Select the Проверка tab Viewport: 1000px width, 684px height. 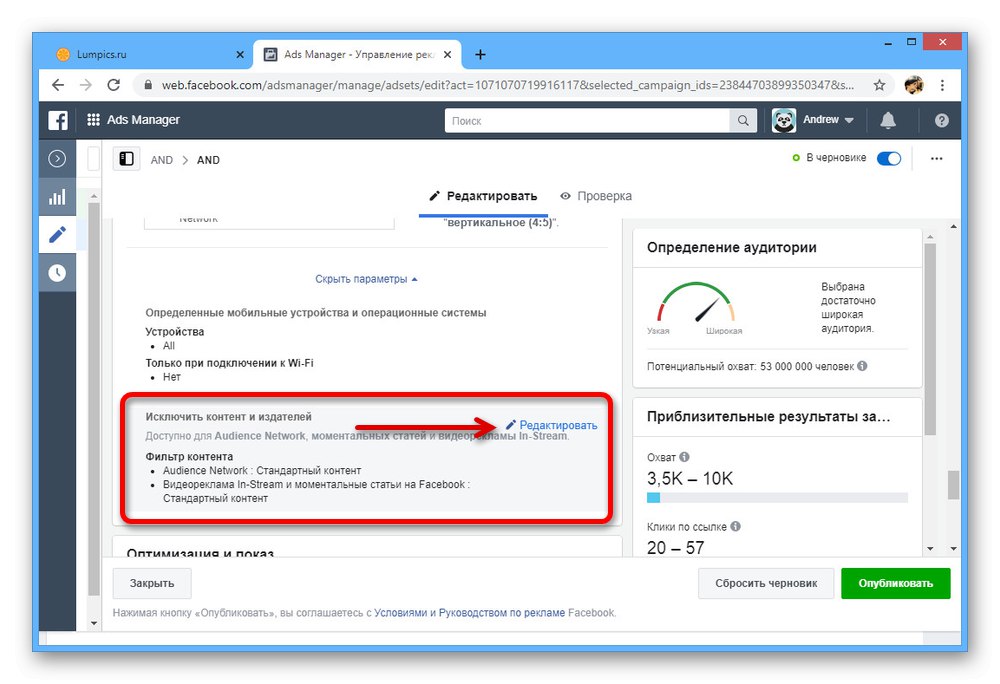coord(596,196)
